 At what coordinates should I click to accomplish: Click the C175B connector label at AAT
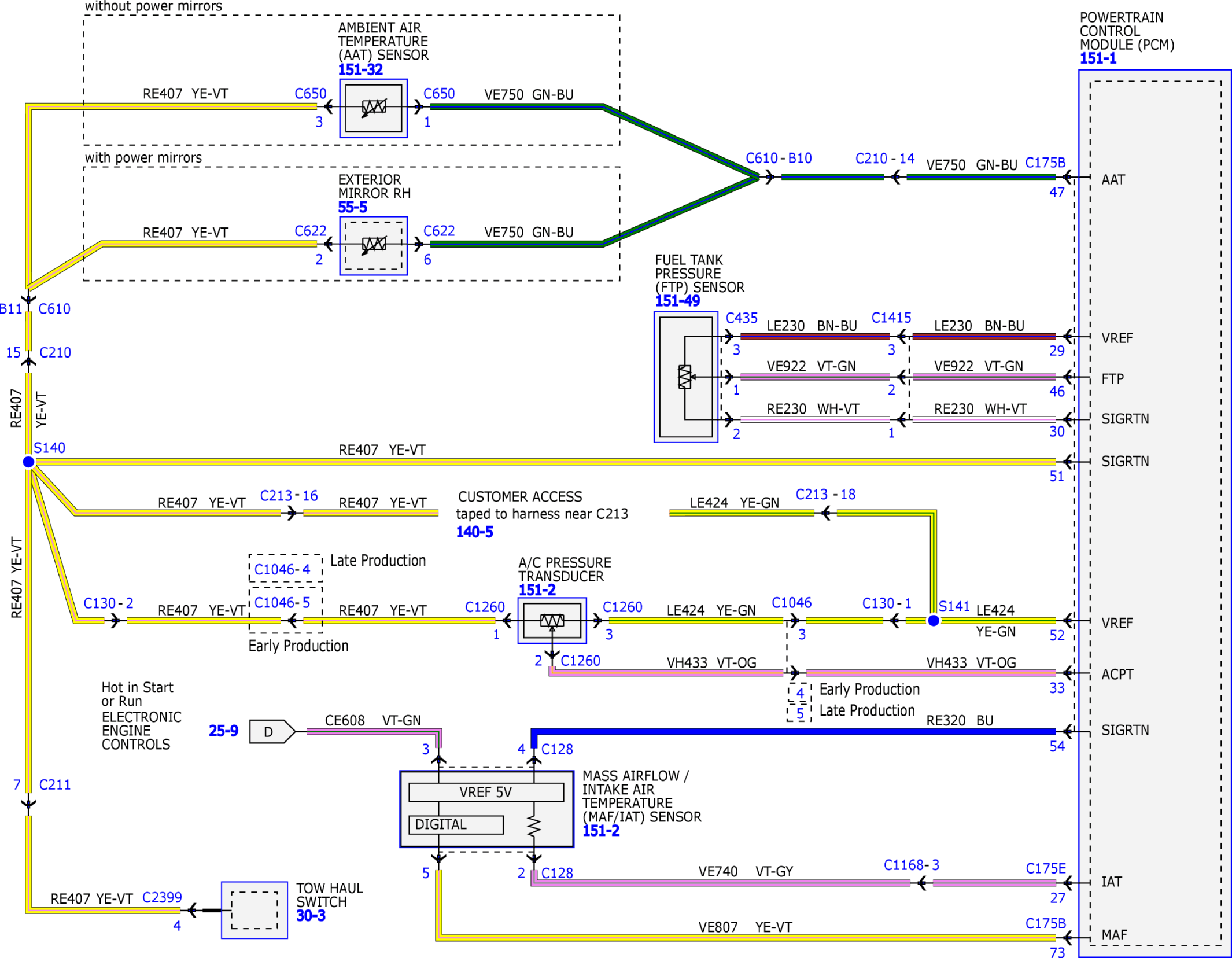pyautogui.click(x=1045, y=163)
